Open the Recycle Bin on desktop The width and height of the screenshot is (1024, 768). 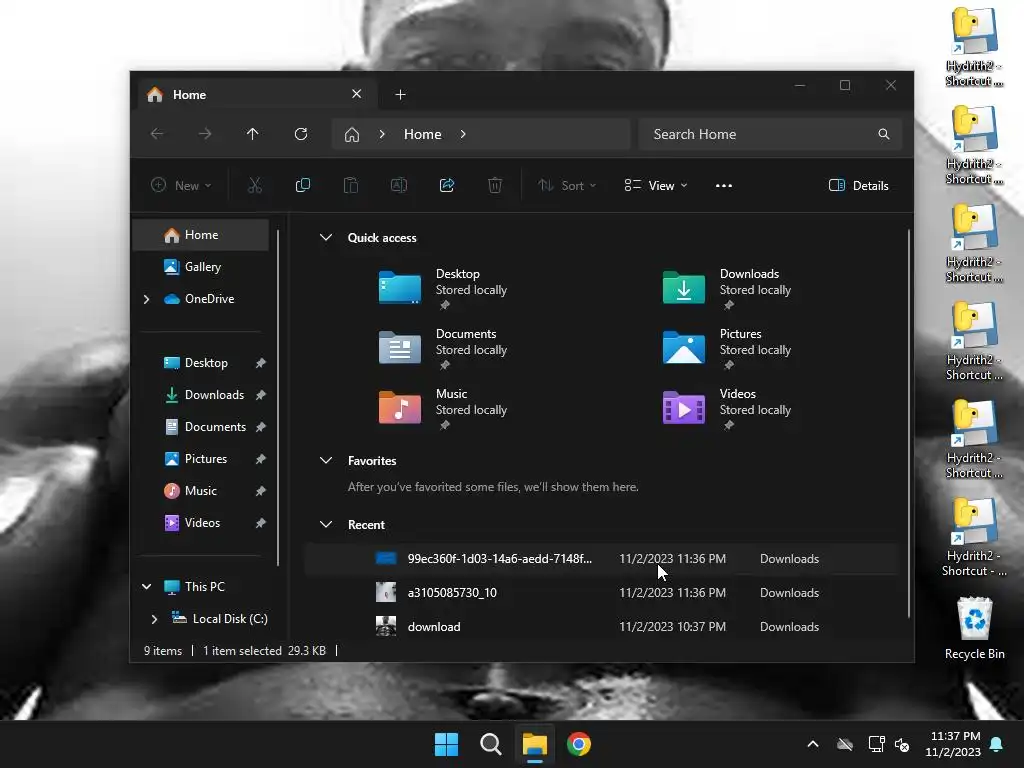(974, 628)
